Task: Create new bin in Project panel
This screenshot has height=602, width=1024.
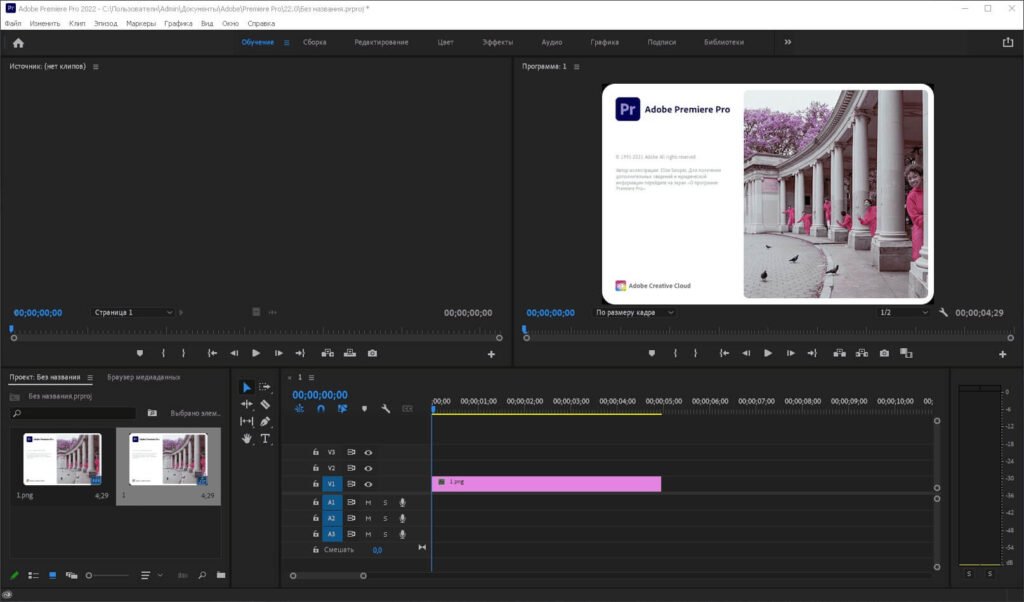Action: click(221, 575)
